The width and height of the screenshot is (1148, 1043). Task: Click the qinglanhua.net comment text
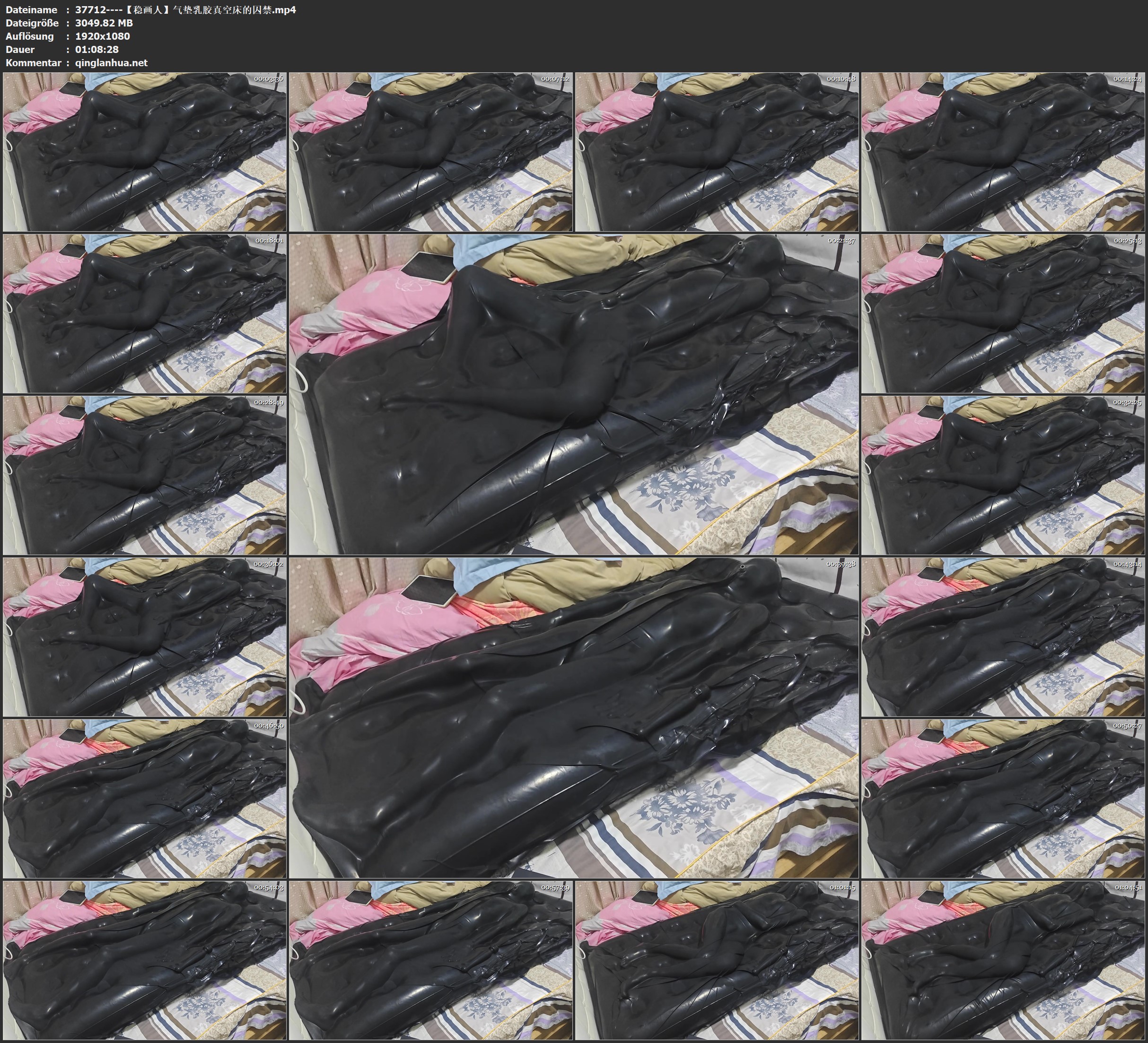[x=111, y=62]
